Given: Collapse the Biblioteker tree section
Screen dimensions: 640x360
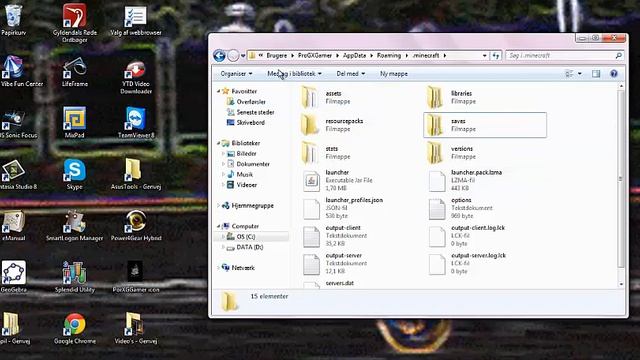Looking at the screenshot, I should (219, 143).
